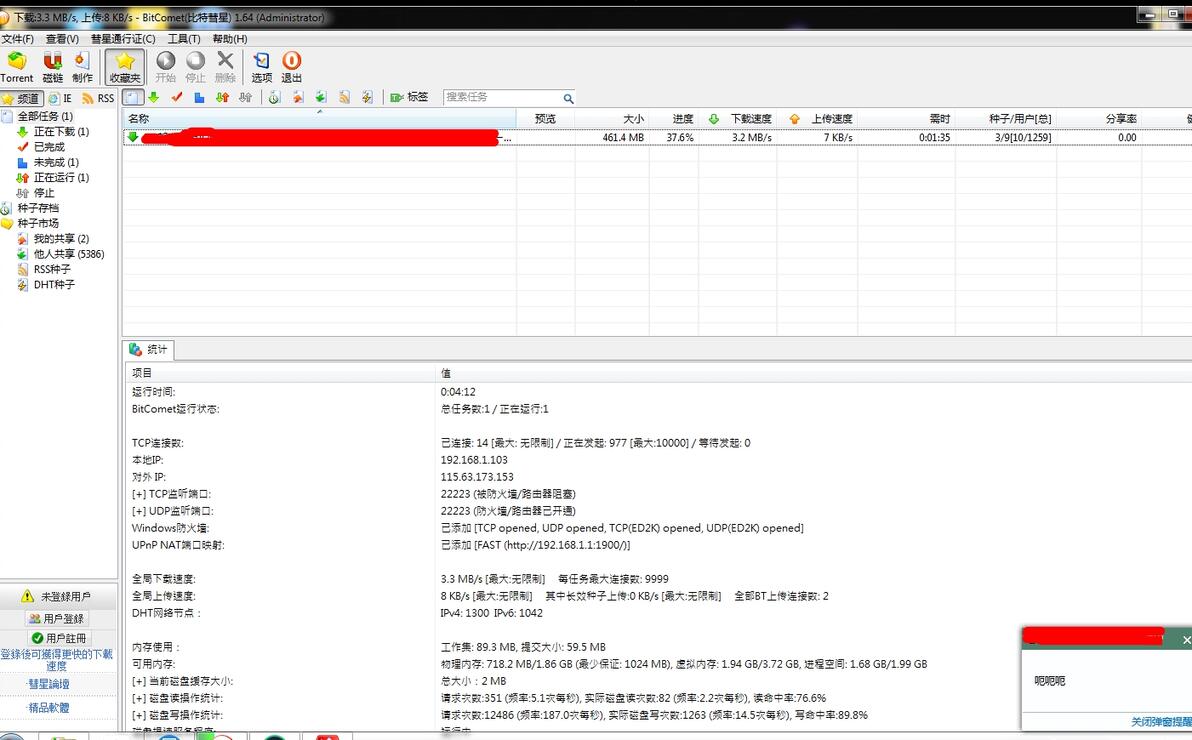This screenshot has height=740, width=1192.
Task: Add a magnet link with 磁链
Action: coord(52,67)
